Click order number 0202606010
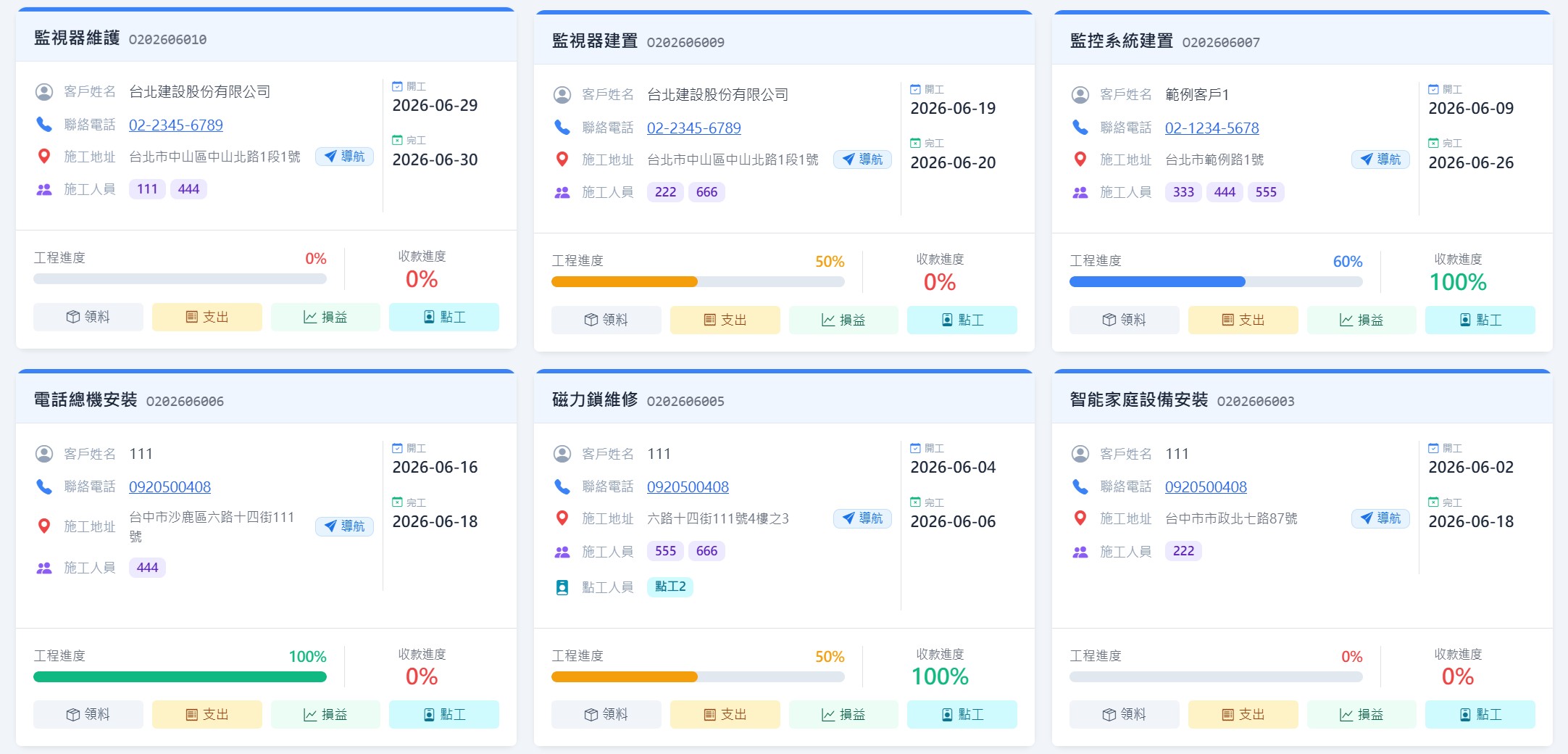This screenshot has width=1568, height=754. 167,40
